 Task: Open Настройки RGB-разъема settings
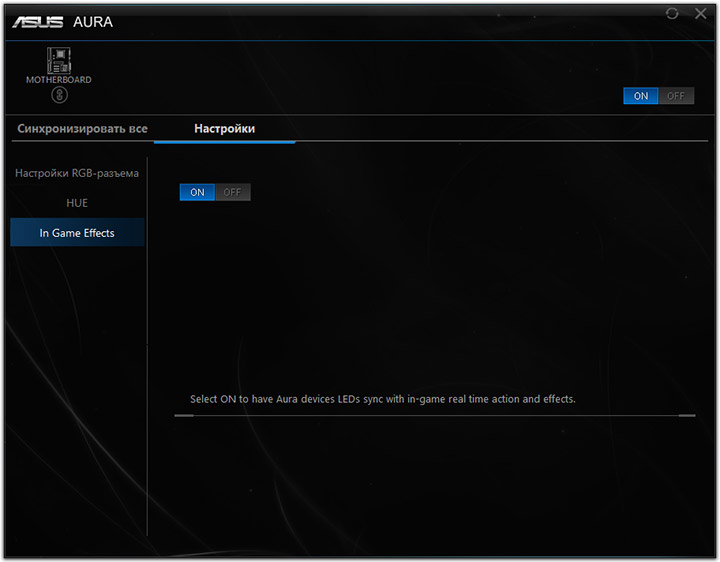pos(77,173)
